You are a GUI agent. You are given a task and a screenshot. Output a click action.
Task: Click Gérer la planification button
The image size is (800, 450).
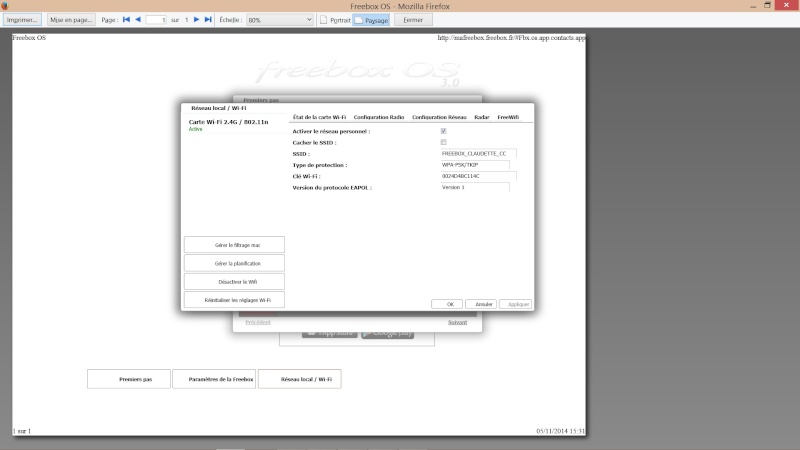tap(234, 263)
